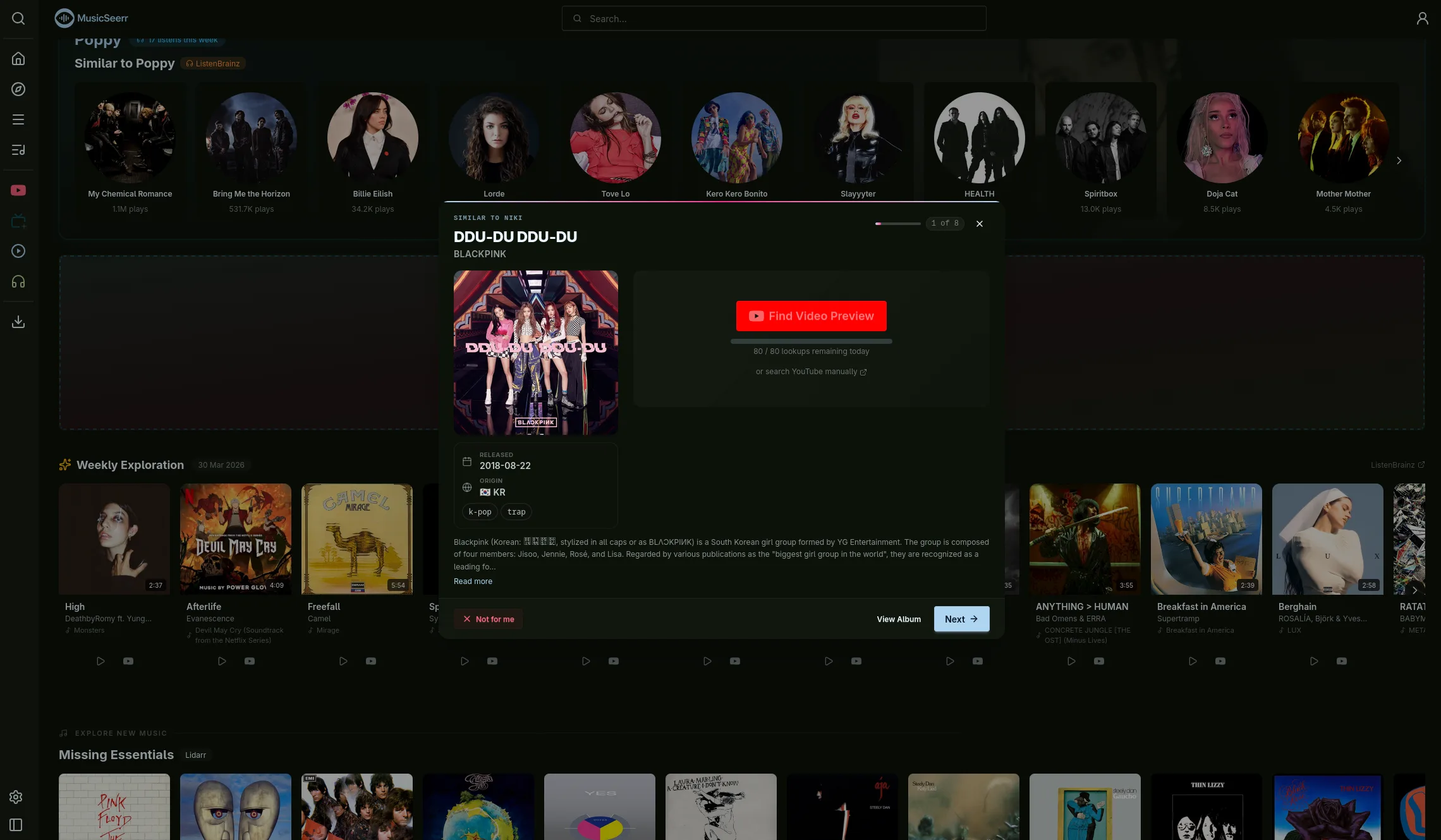Click the right chevron on the Similar to Poppy carousel
Viewport: 1441px width, 840px height.
pos(1399,161)
